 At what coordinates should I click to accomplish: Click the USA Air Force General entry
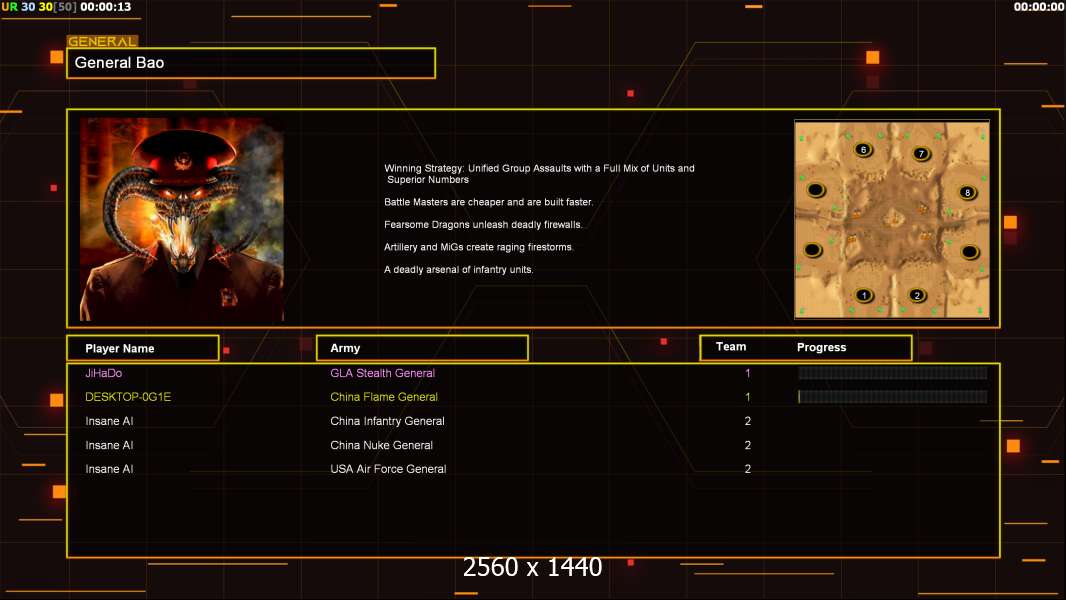tap(388, 469)
